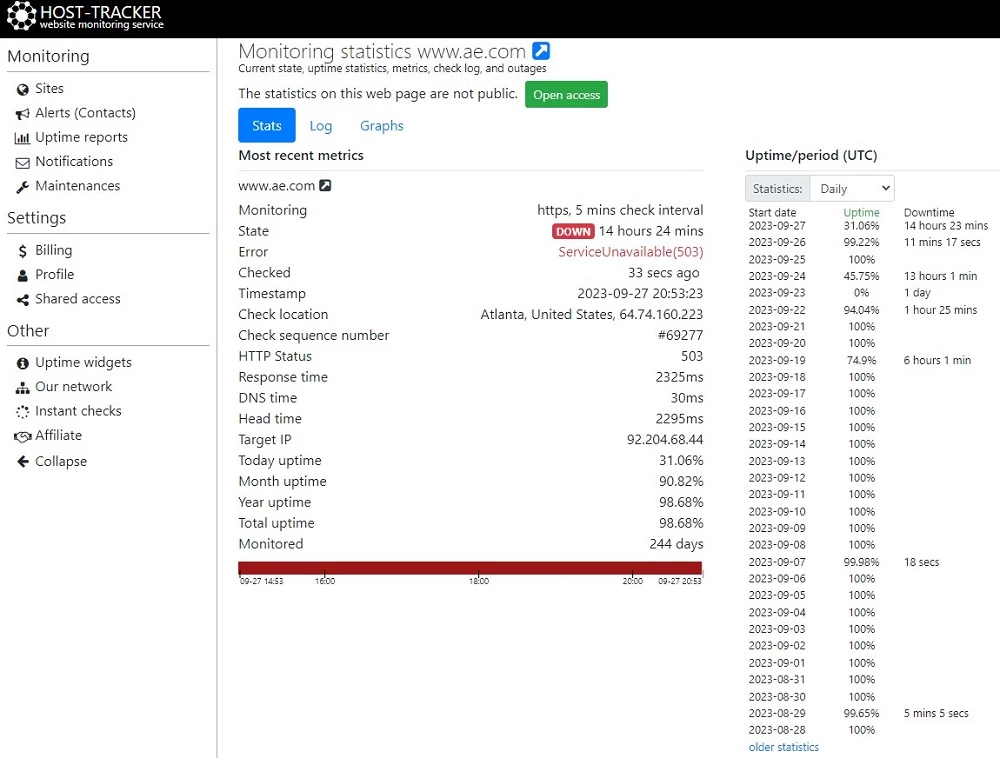
Task: Open the Sites menu item
Action: (49, 89)
